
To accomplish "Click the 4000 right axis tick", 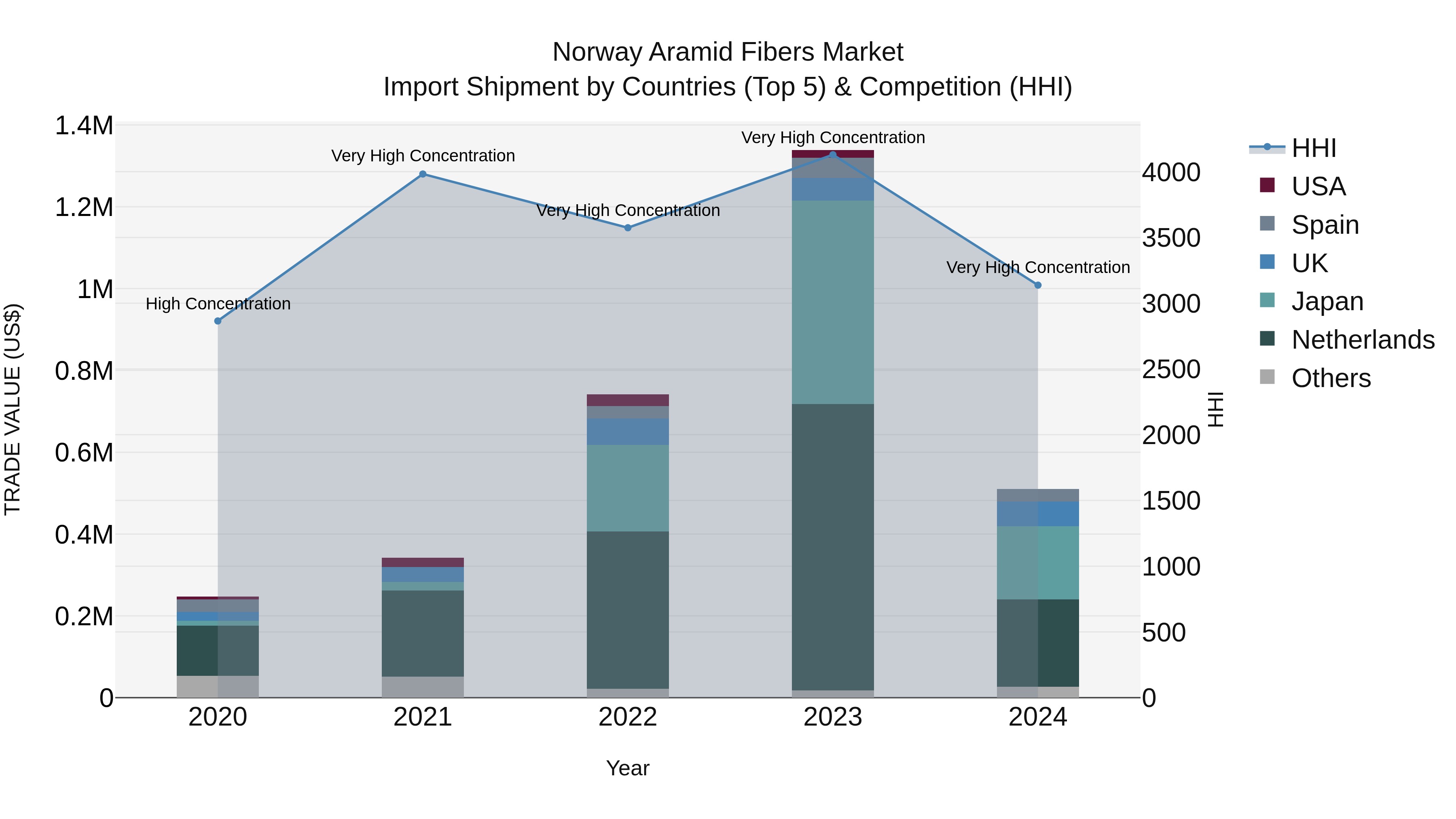I will point(1171,172).
